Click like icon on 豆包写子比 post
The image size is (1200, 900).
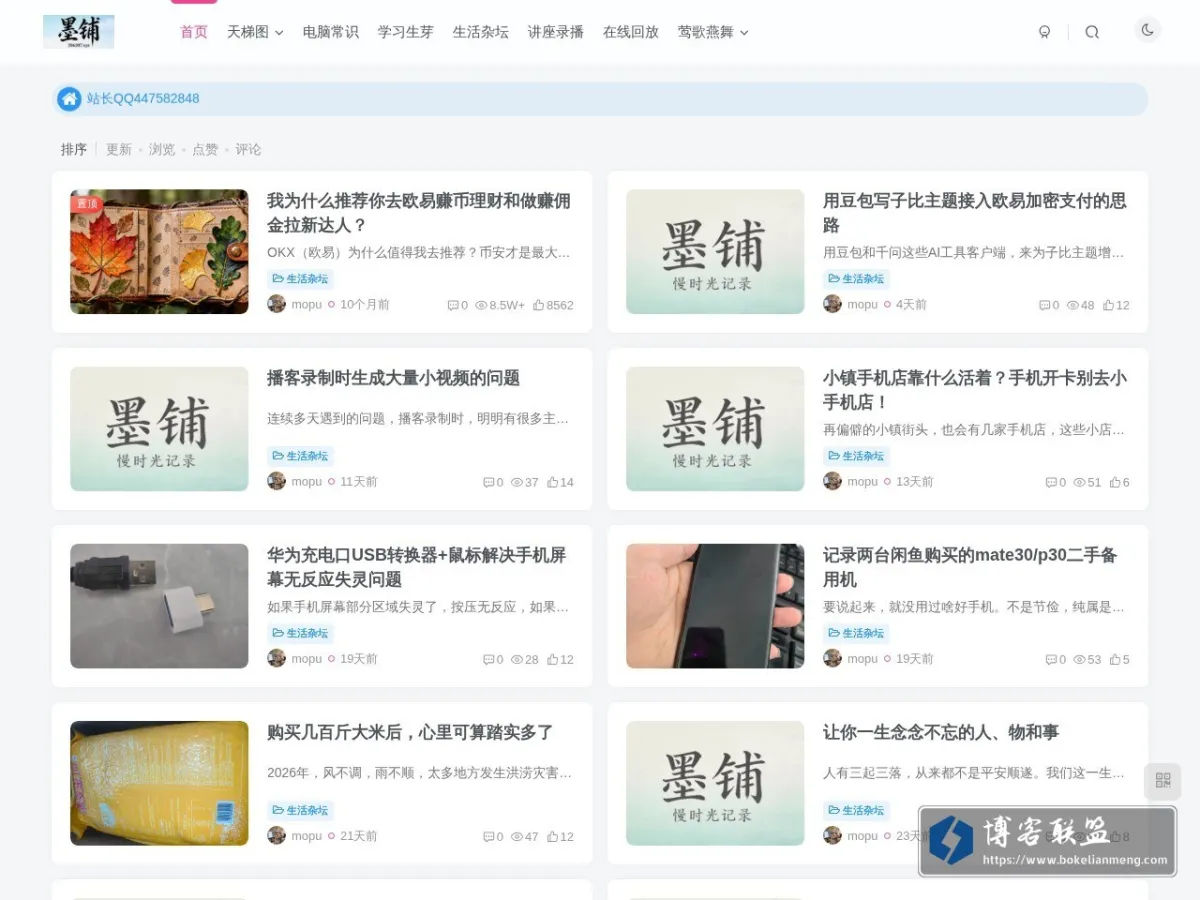tap(1108, 305)
